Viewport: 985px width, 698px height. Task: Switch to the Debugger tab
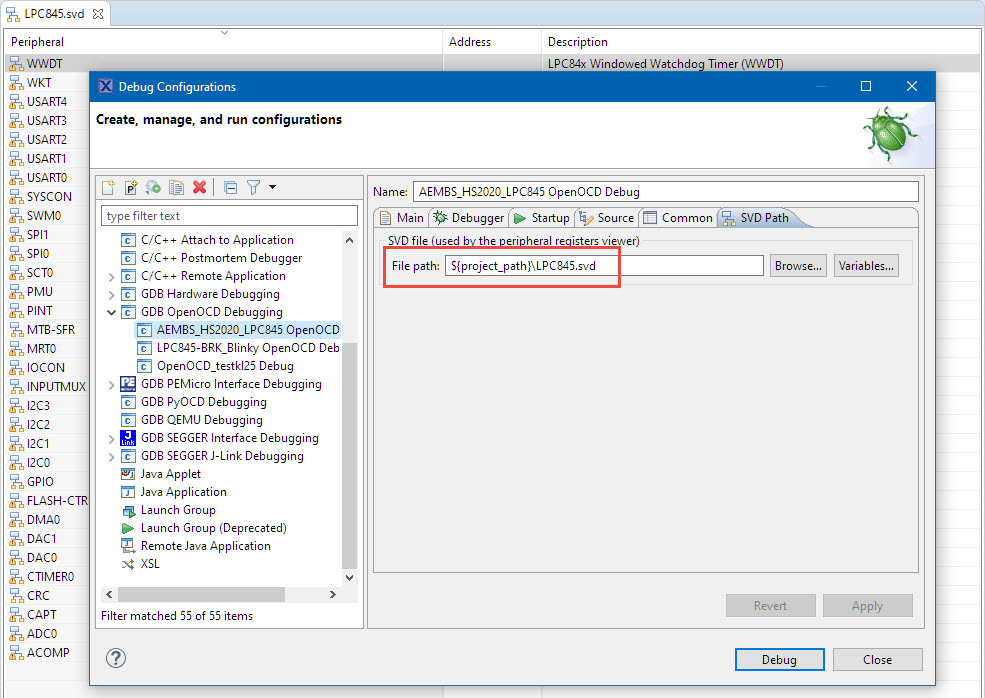pos(469,218)
